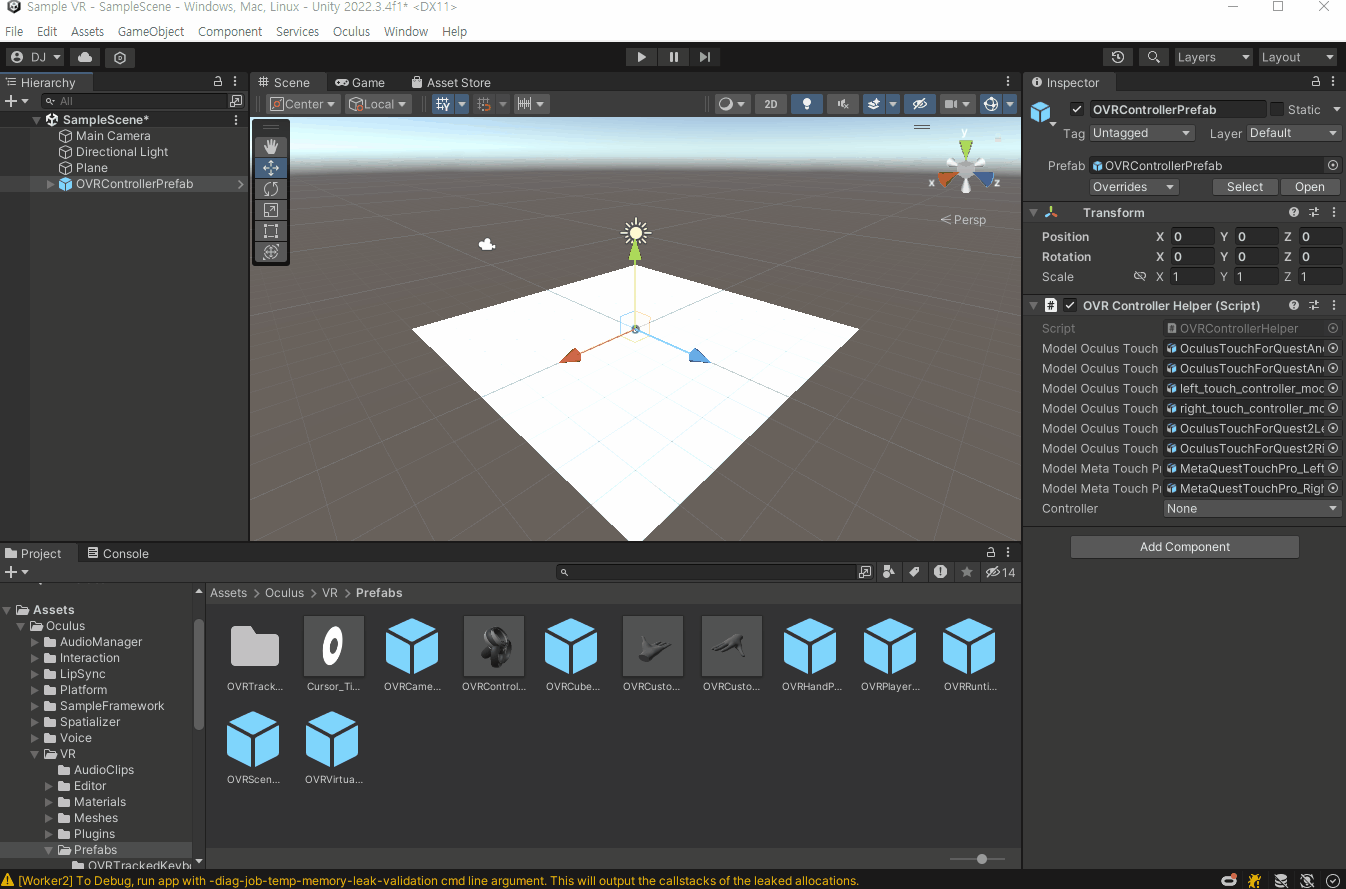Click the Play button

[641, 57]
